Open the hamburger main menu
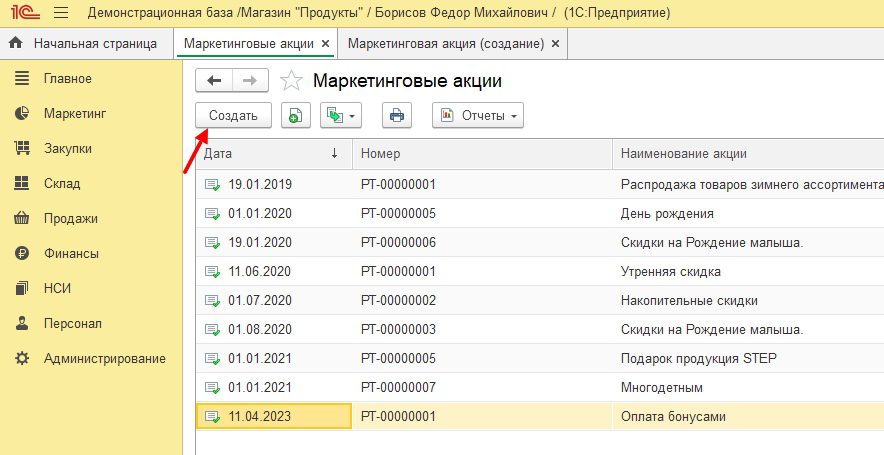Image resolution: width=884 pixels, height=455 pixels. tap(60, 13)
